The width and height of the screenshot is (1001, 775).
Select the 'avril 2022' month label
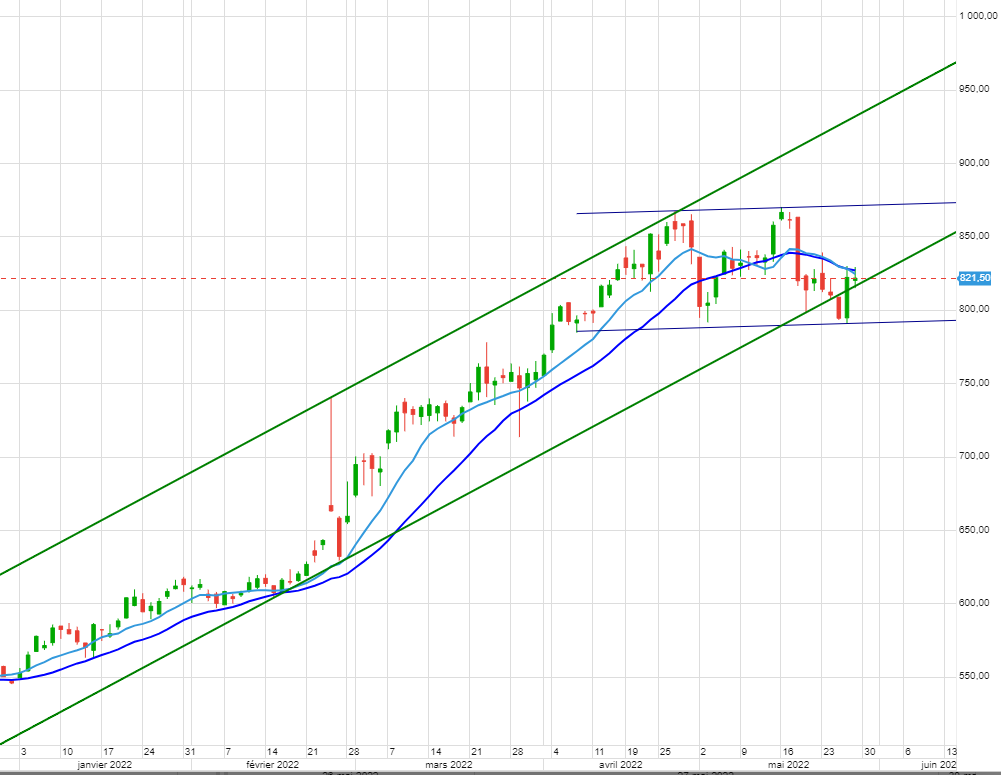pyautogui.click(x=620, y=765)
